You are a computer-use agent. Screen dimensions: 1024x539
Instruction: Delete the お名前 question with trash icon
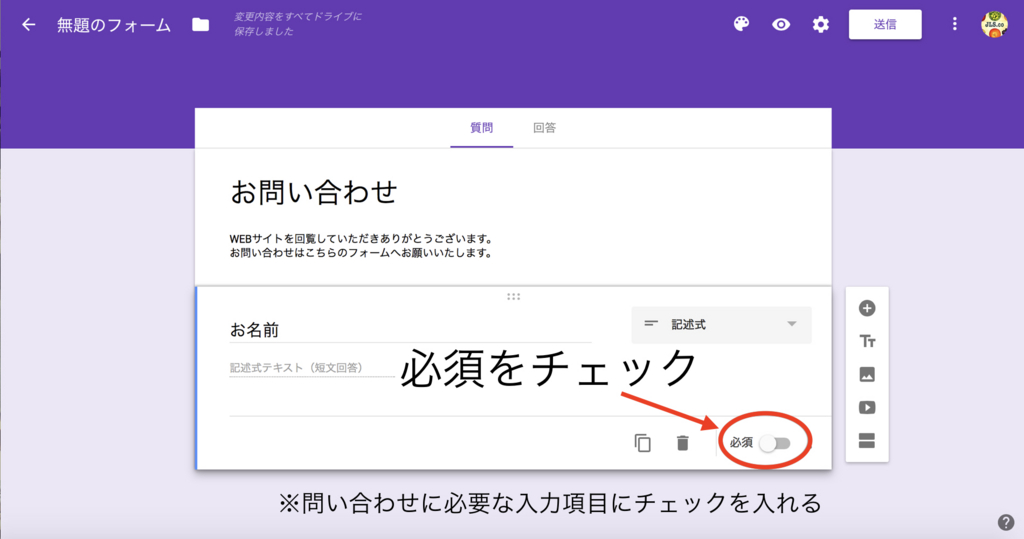coord(683,443)
